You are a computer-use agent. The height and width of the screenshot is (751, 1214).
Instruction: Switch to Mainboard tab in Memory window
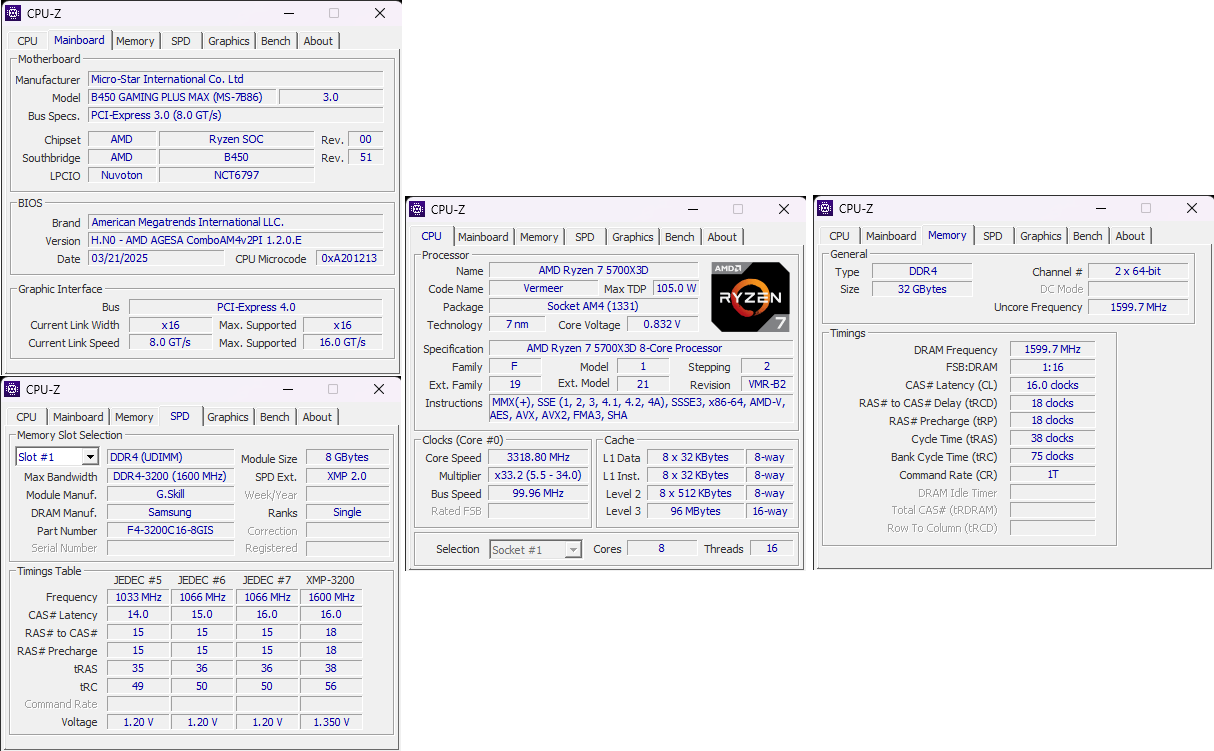[891, 236]
